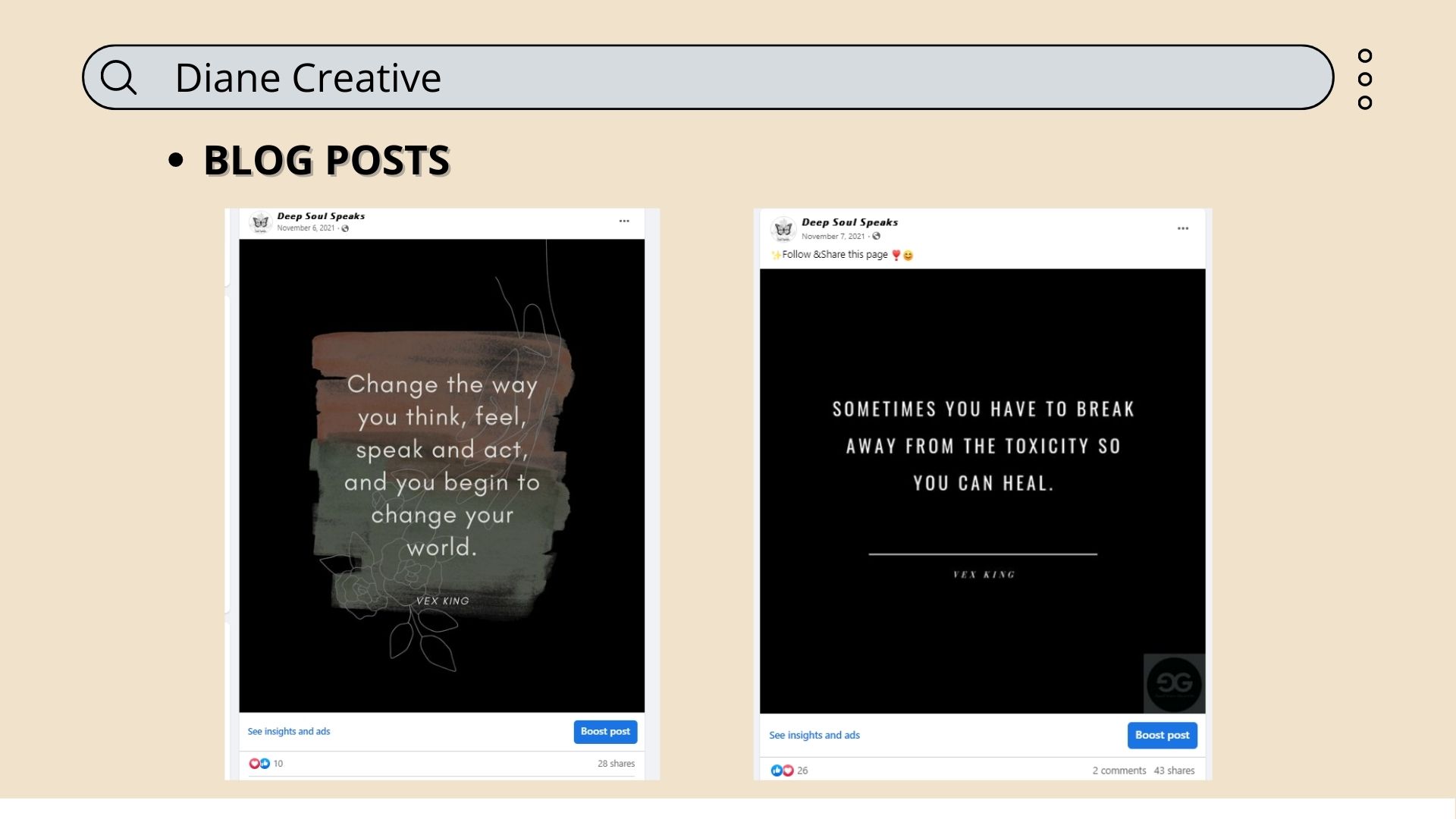Image resolution: width=1456 pixels, height=819 pixels.
Task: View the 43 shares count
Action: pyautogui.click(x=1174, y=770)
